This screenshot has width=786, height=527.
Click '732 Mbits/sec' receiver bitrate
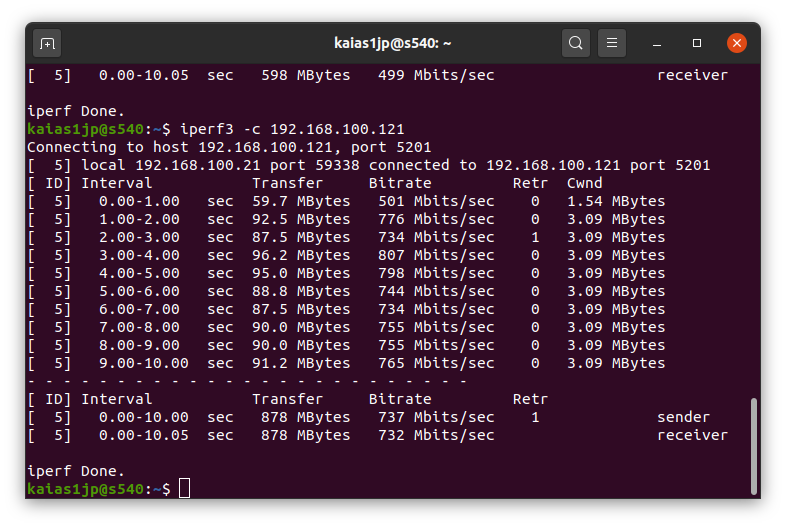tap(436, 435)
